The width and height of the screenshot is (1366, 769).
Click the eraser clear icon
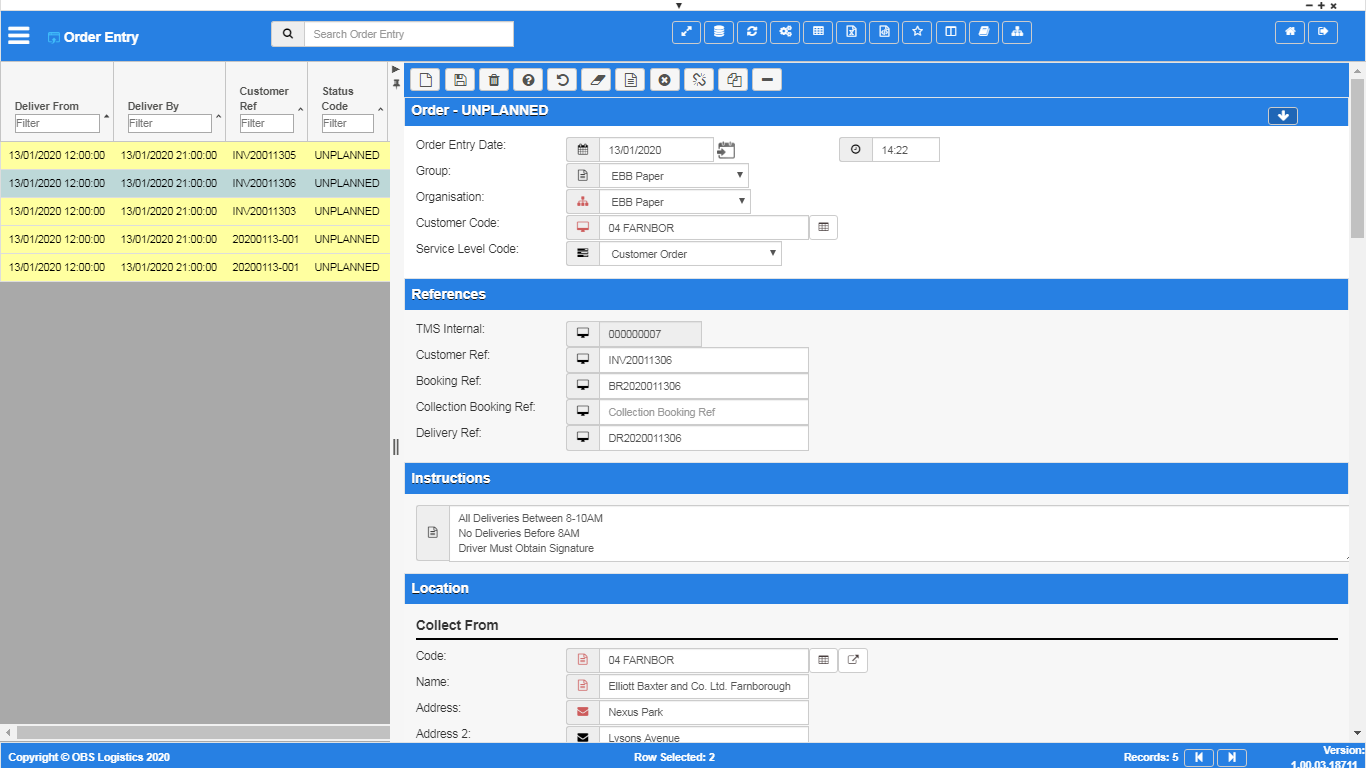[x=596, y=80]
